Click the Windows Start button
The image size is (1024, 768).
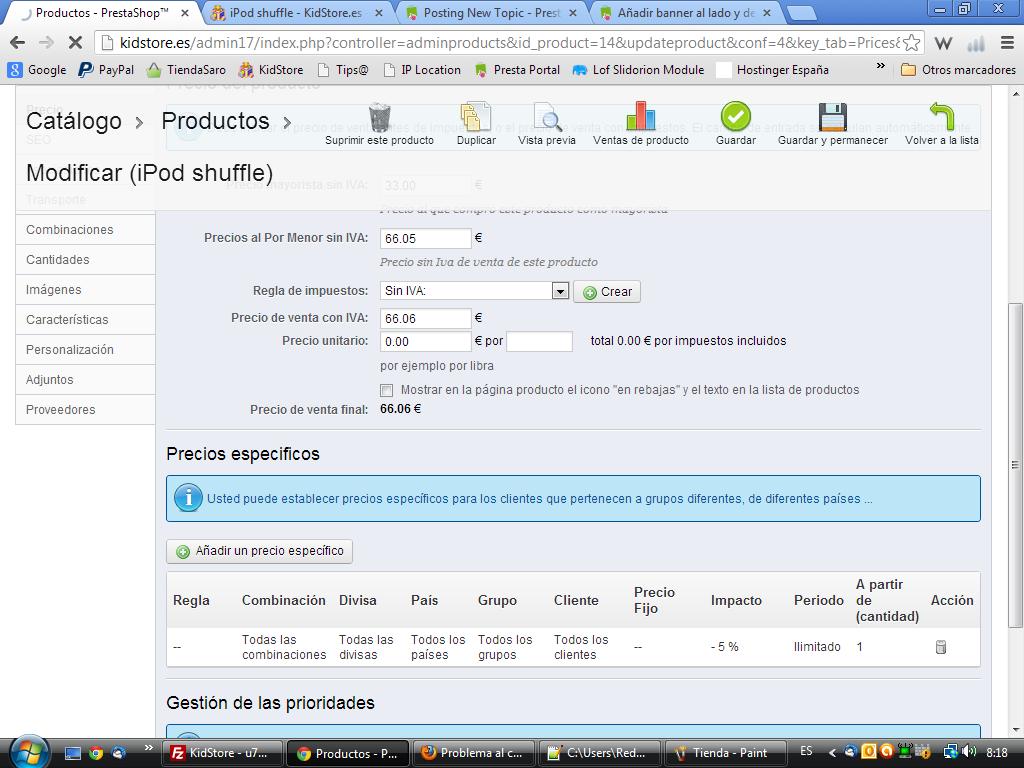[27, 752]
